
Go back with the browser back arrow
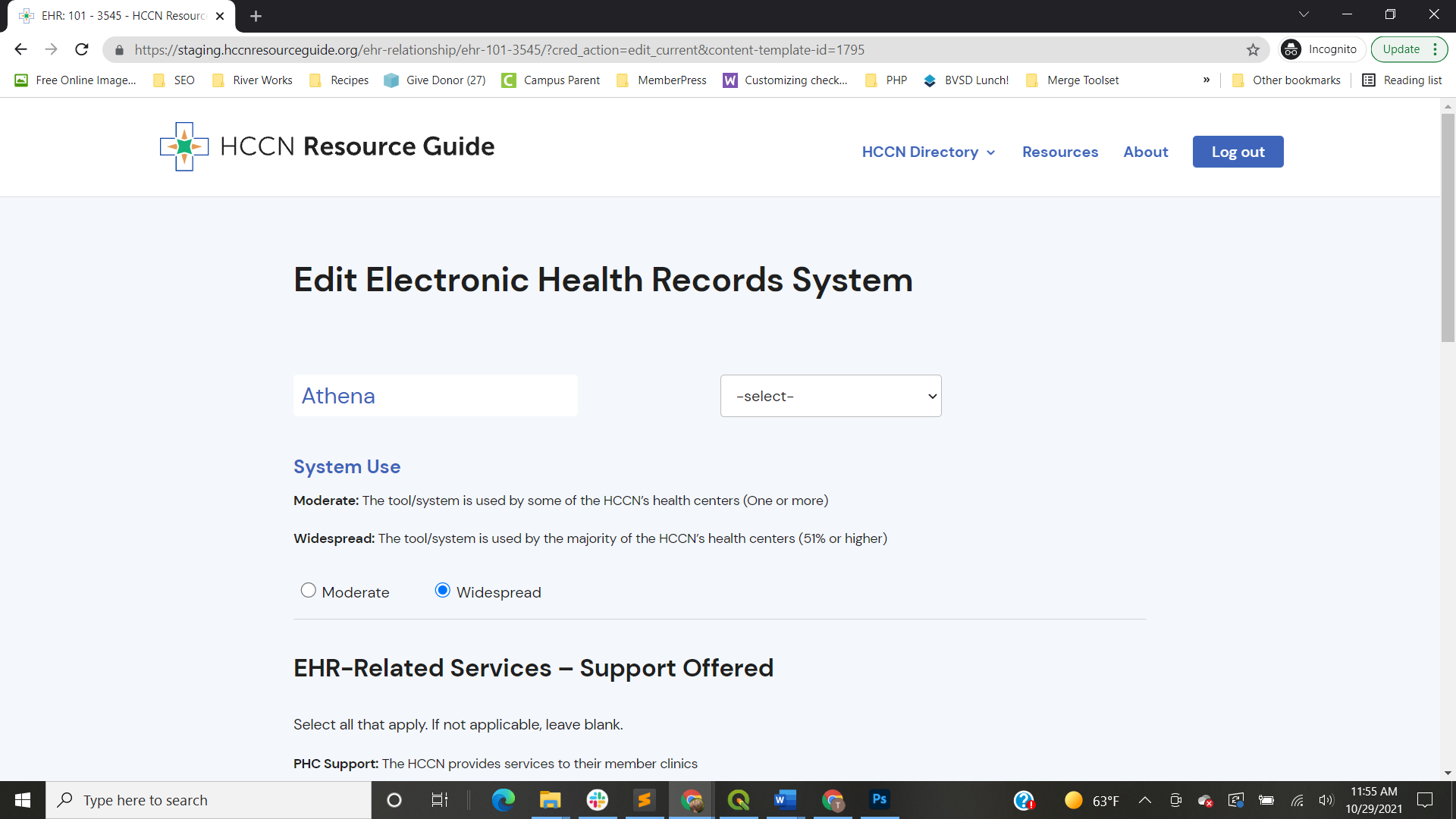click(x=20, y=49)
